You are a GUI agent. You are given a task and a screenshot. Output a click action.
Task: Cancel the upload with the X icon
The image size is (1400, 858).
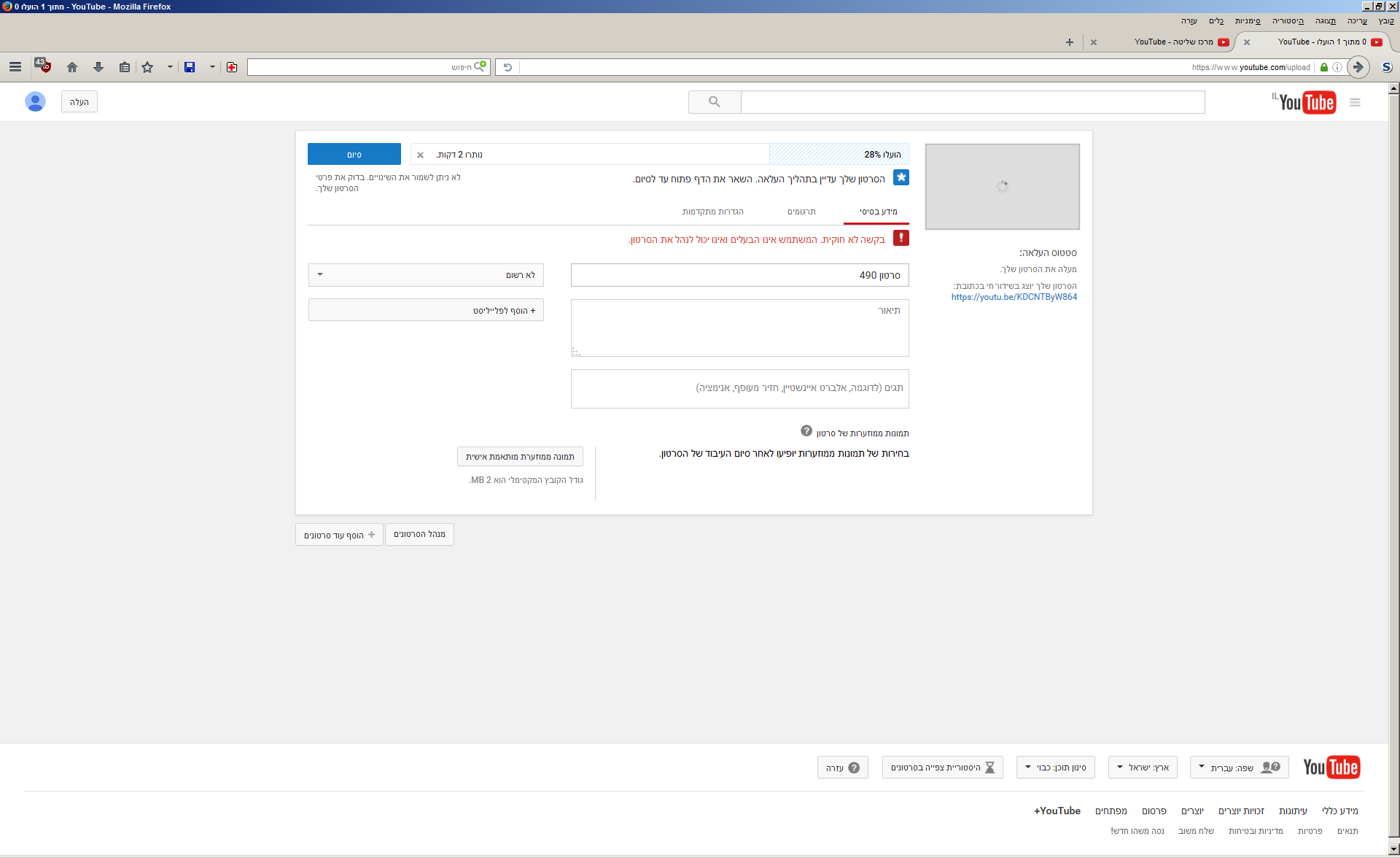coord(420,155)
